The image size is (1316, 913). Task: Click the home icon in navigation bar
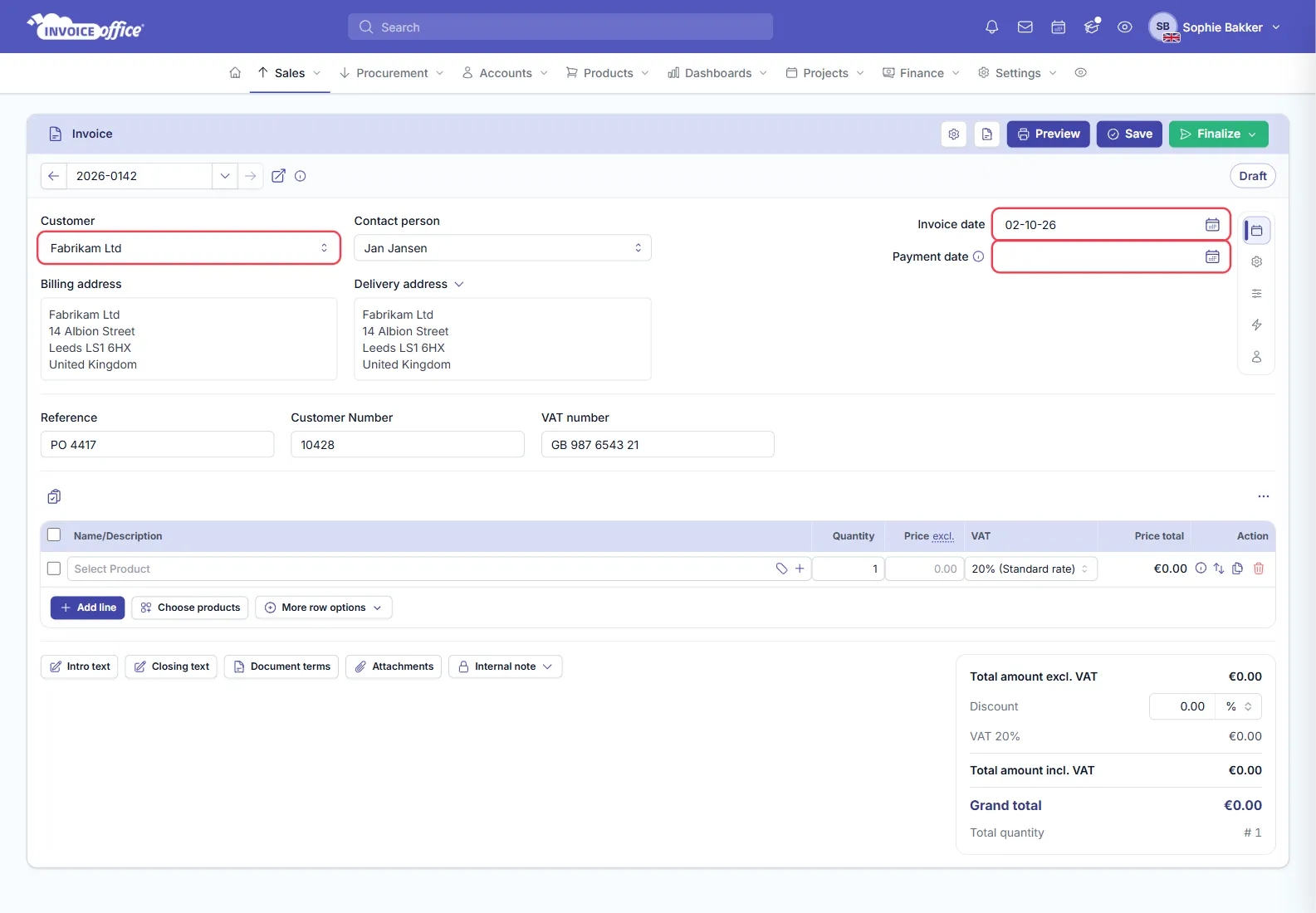click(x=235, y=73)
